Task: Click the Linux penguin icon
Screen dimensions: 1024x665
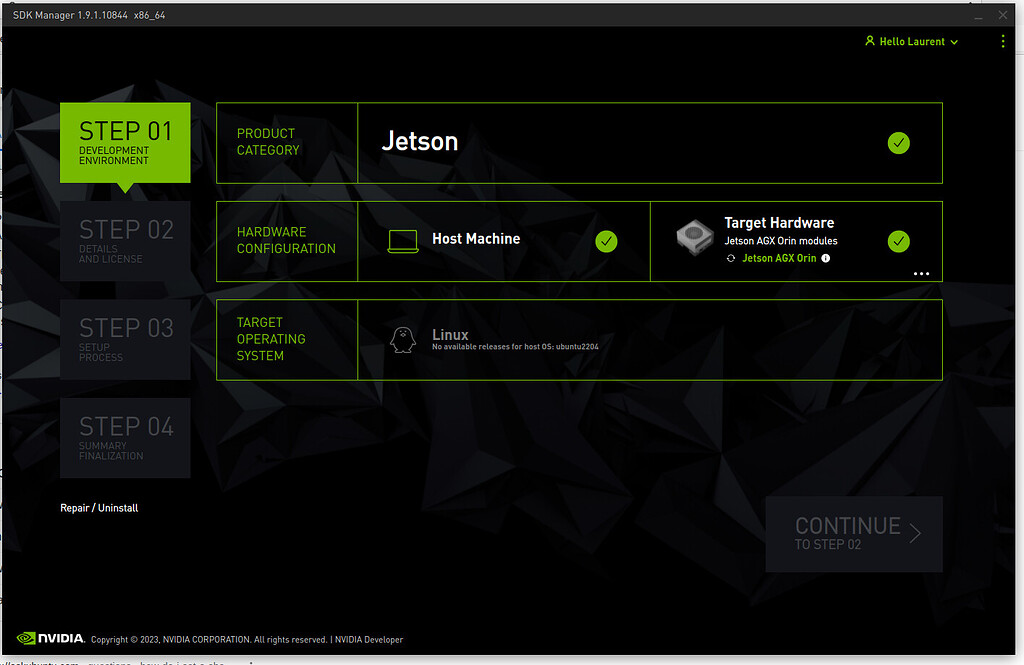Action: 403,338
